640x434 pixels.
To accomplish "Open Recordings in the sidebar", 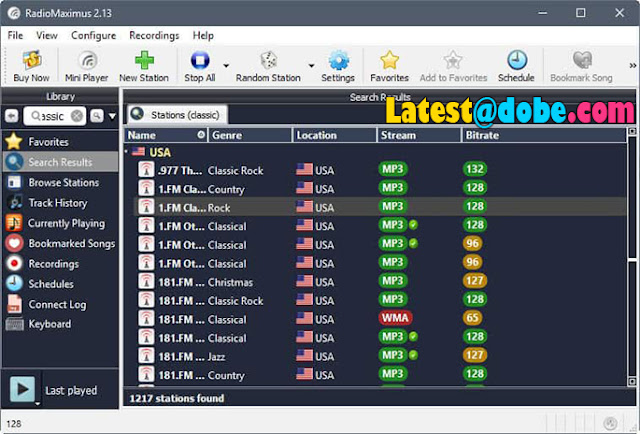I will click(x=60, y=264).
